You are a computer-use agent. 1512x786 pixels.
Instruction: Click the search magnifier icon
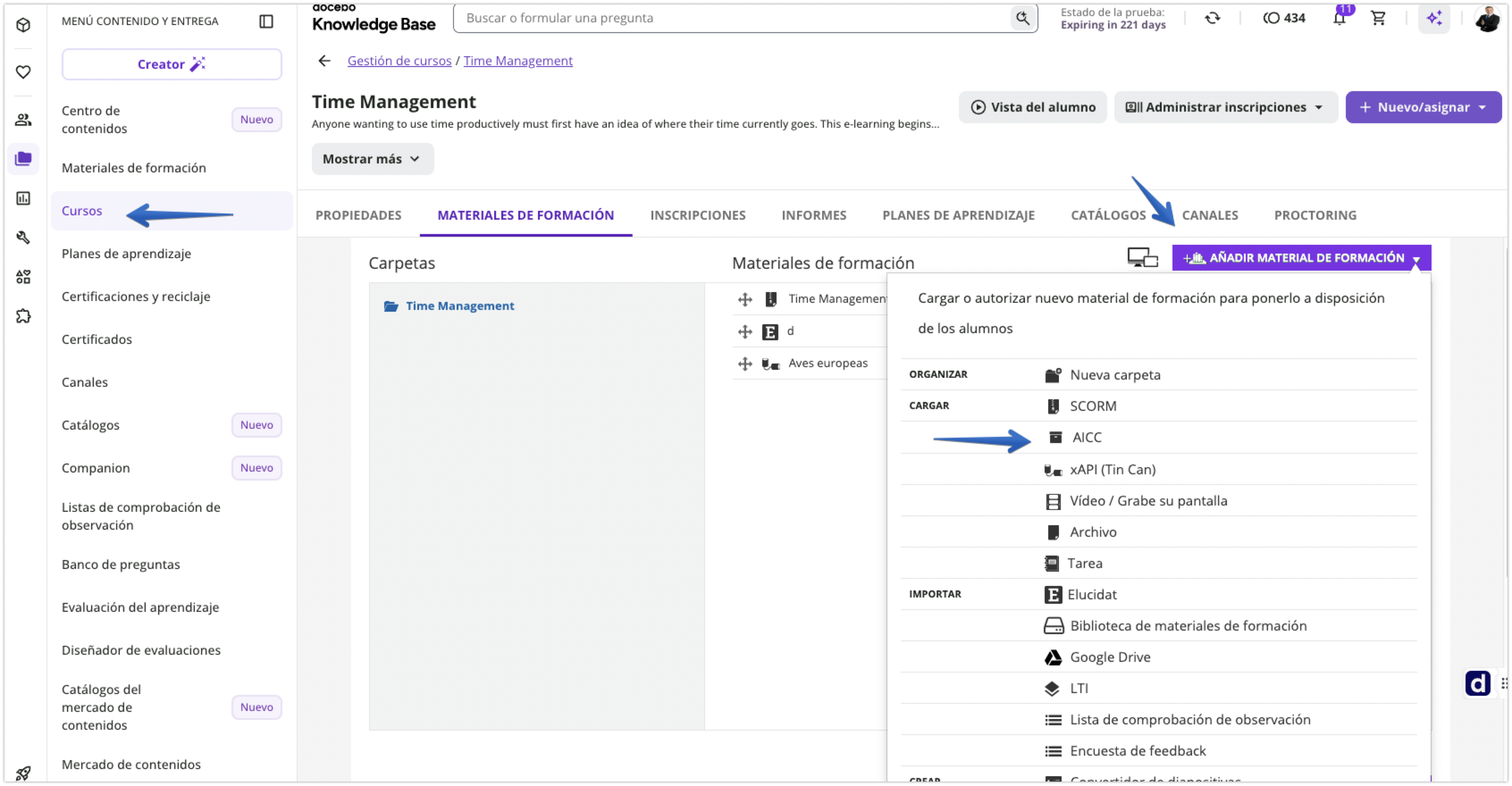(x=1022, y=18)
